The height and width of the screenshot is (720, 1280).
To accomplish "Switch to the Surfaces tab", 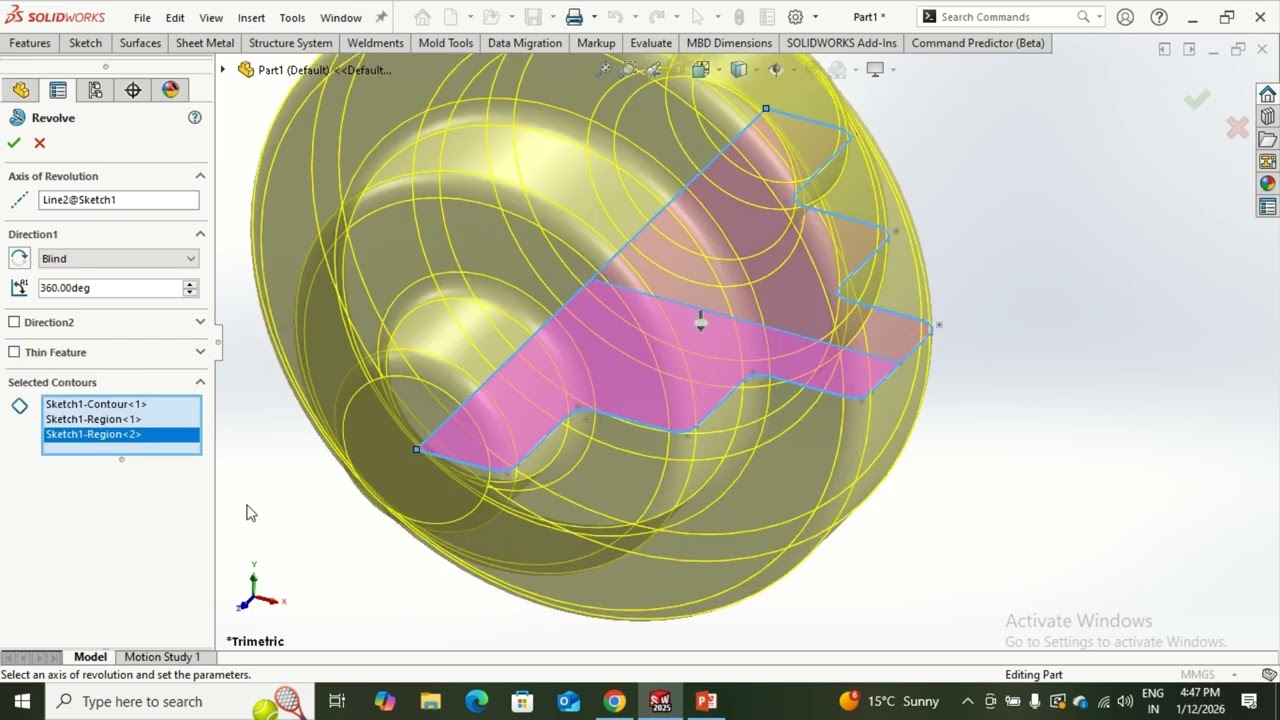I will [140, 43].
